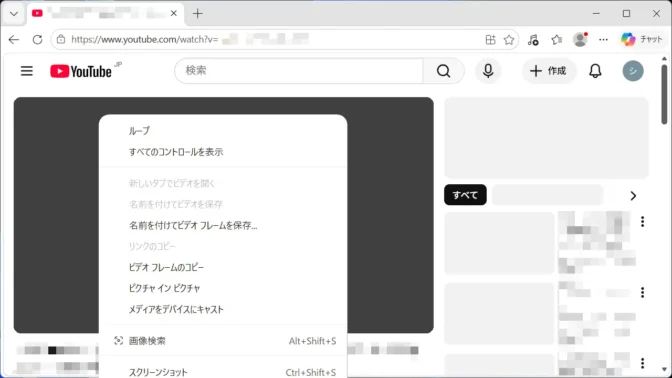Maximize the browser window
Screen dimensions: 672x378
click(626, 14)
